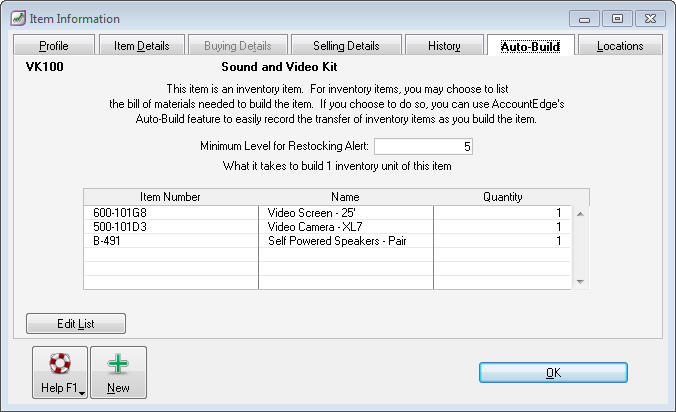This screenshot has width=676, height=412.
Task: Click the green plus New button
Action: (119, 372)
